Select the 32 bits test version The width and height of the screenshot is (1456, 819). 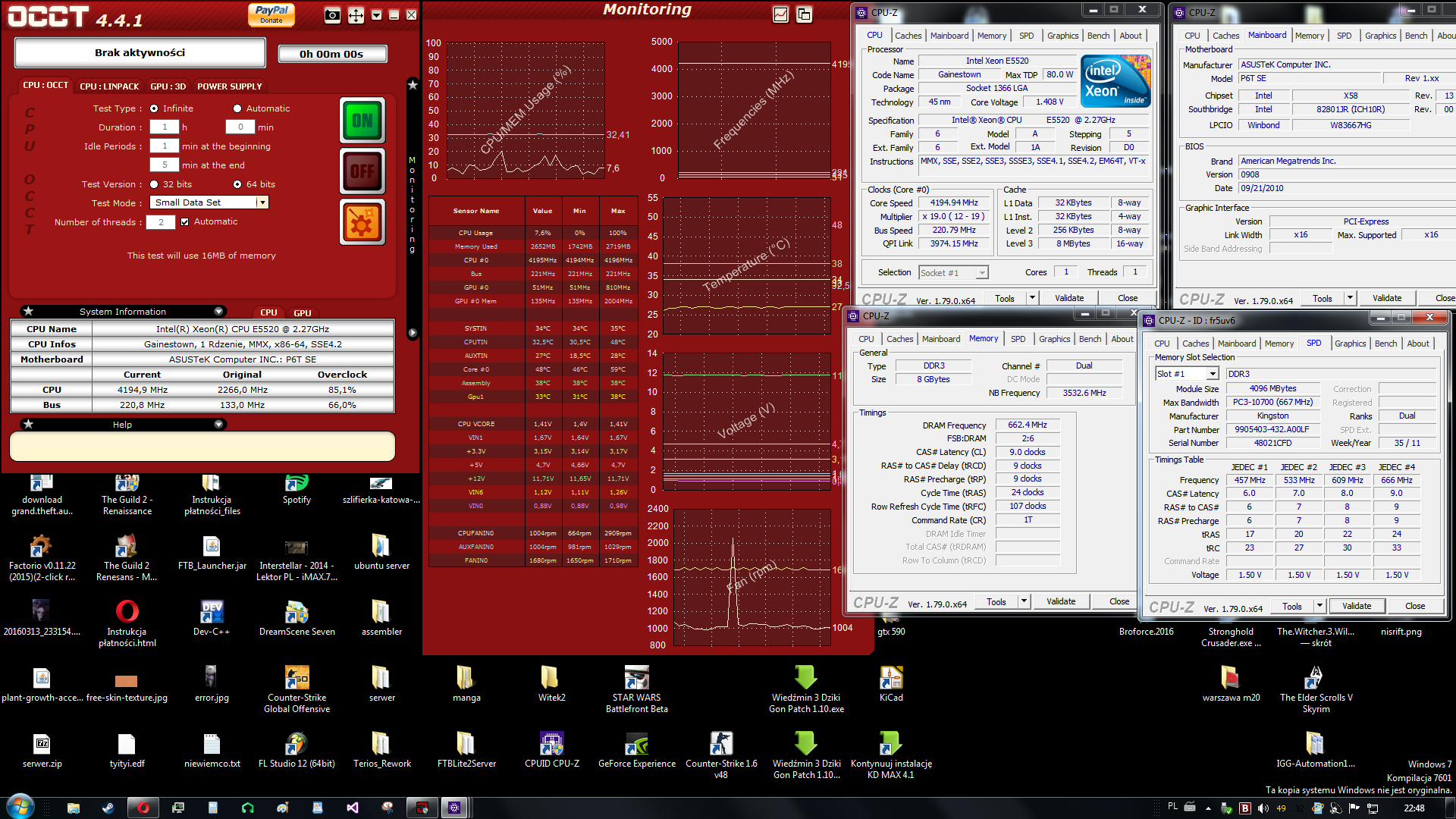coord(154,184)
